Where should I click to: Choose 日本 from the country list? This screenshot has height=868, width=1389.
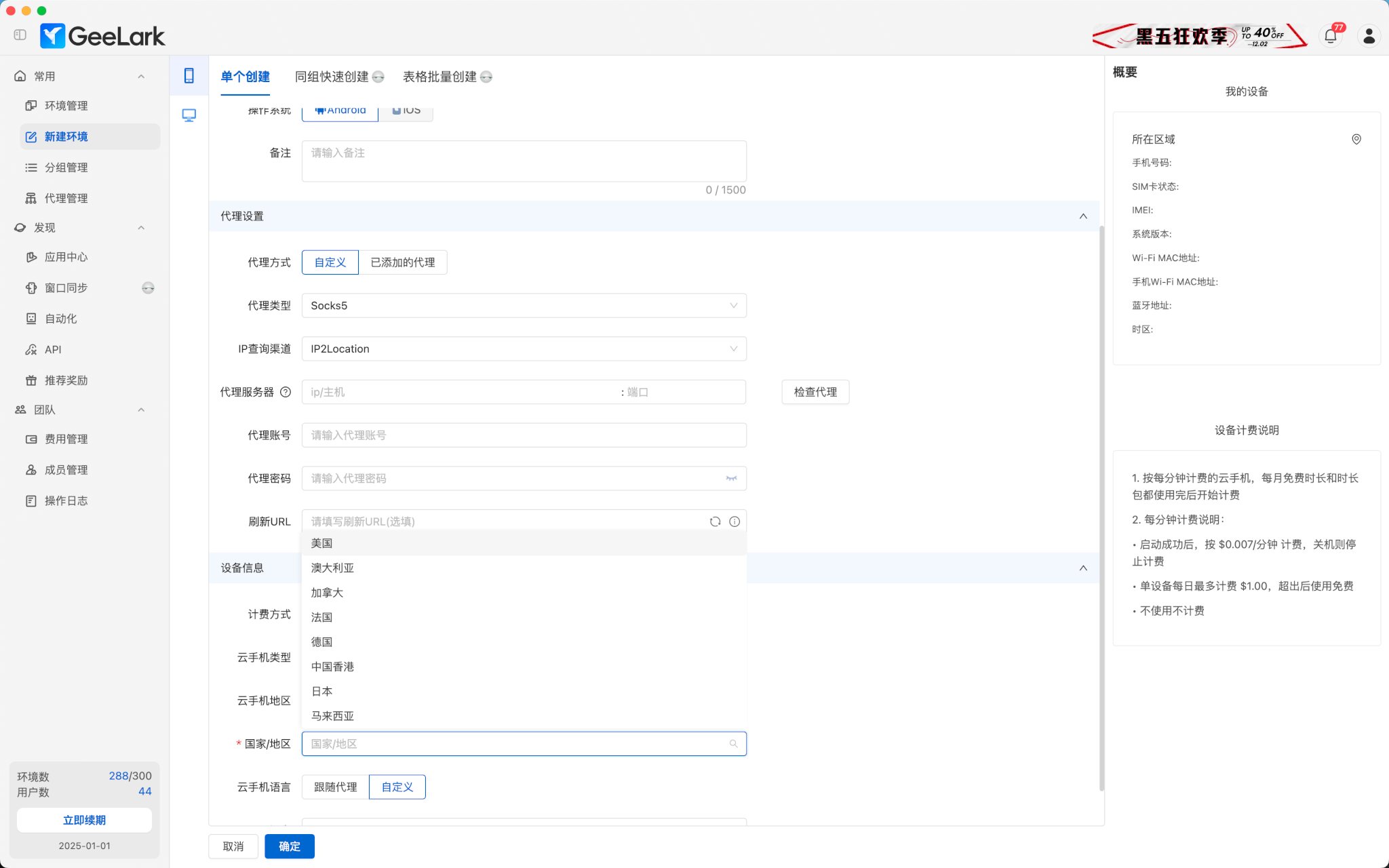[322, 691]
